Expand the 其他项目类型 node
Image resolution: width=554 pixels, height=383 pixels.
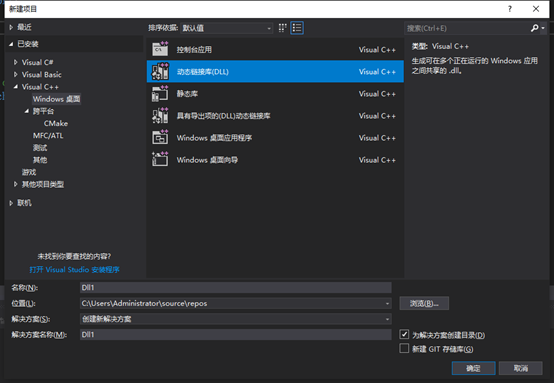[x=16, y=184]
